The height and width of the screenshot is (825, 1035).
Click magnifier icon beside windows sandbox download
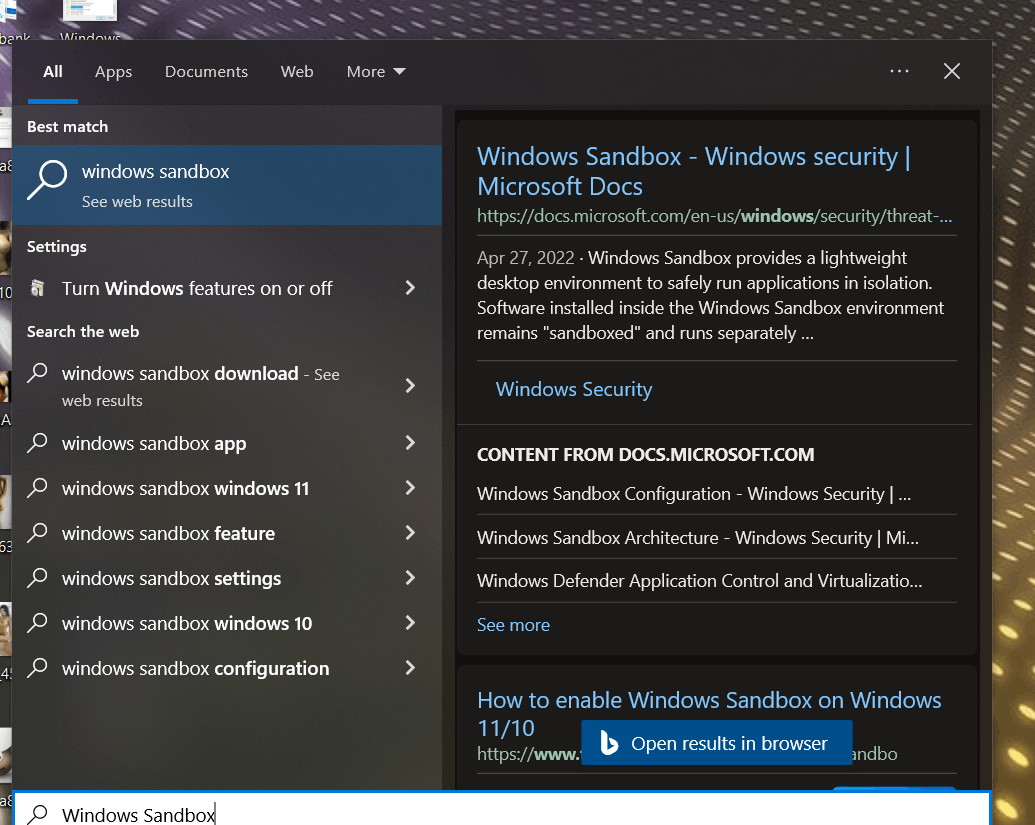[38, 373]
